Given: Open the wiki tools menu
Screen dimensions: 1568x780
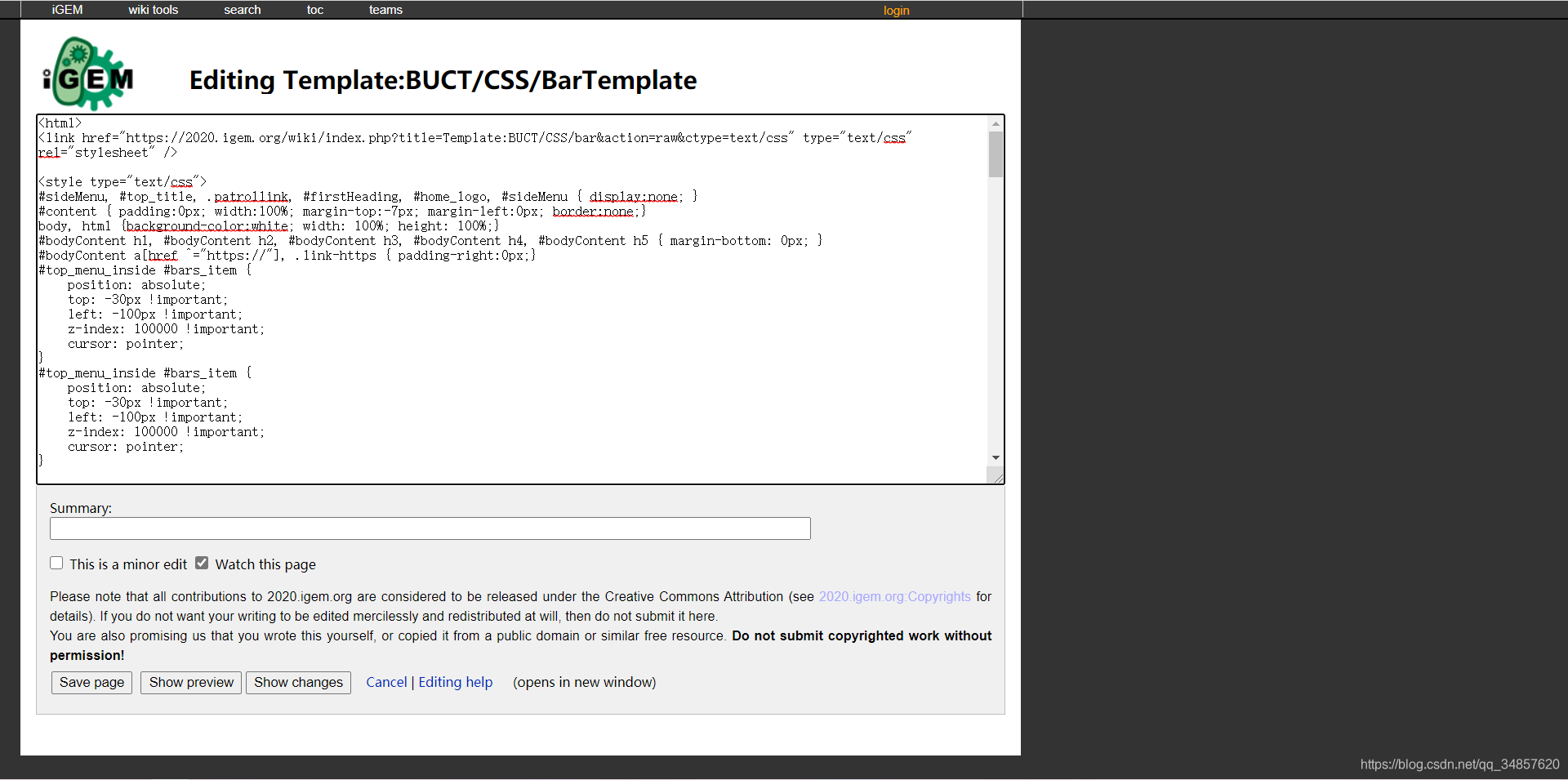Looking at the screenshot, I should 153,10.
